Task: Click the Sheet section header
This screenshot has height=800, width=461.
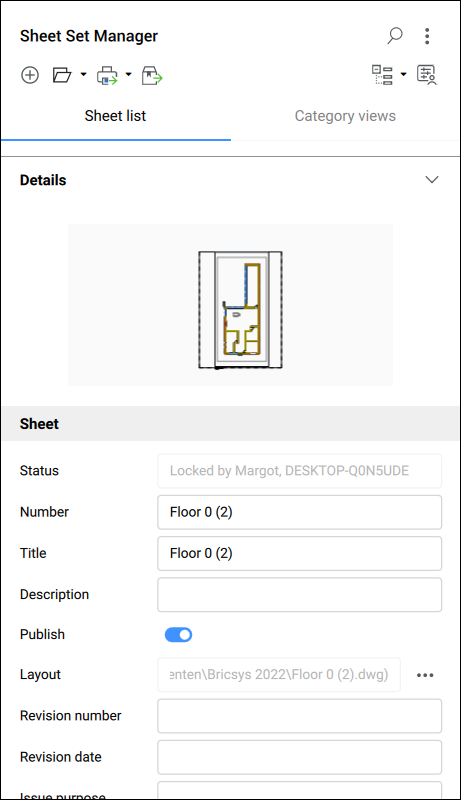Action: click(230, 423)
